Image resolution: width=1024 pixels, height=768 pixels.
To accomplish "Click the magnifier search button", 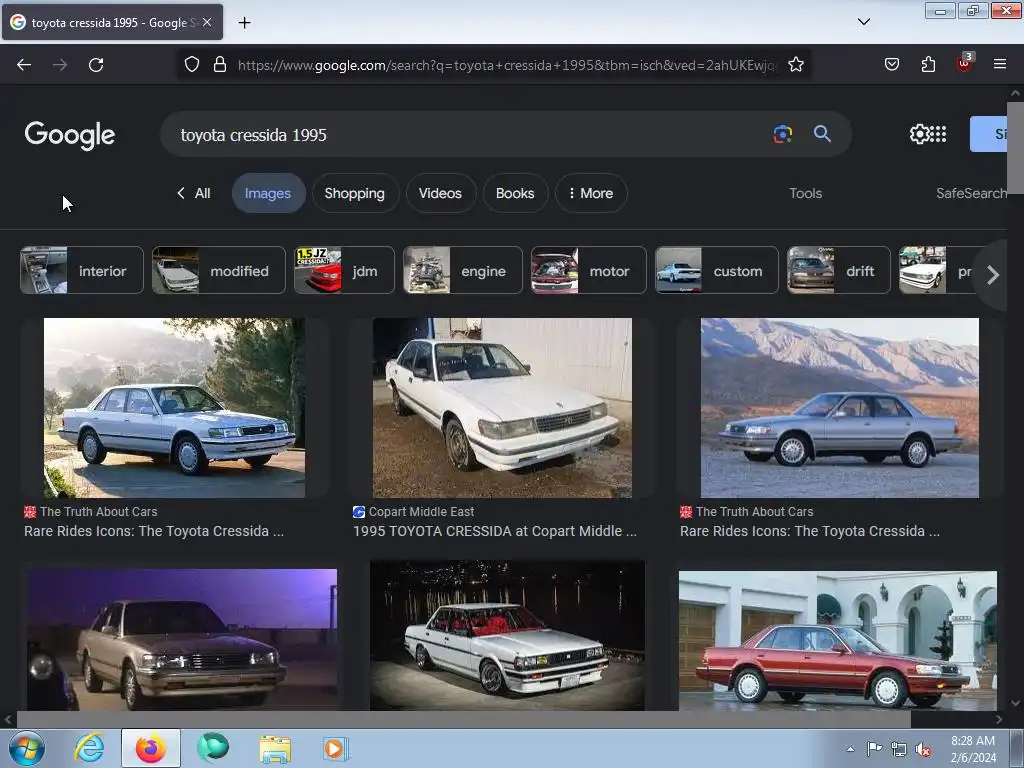I will (822, 134).
